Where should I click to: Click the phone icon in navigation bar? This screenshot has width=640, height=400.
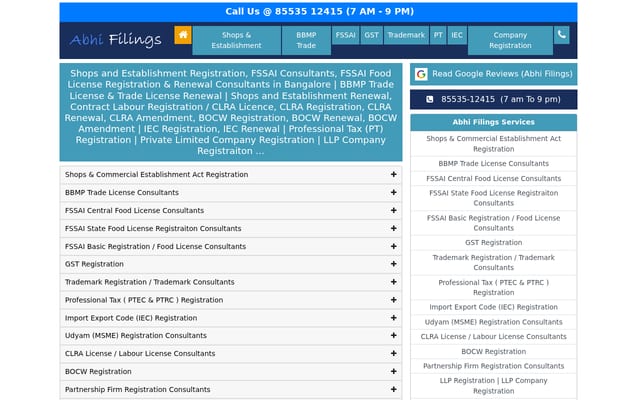tap(562, 35)
